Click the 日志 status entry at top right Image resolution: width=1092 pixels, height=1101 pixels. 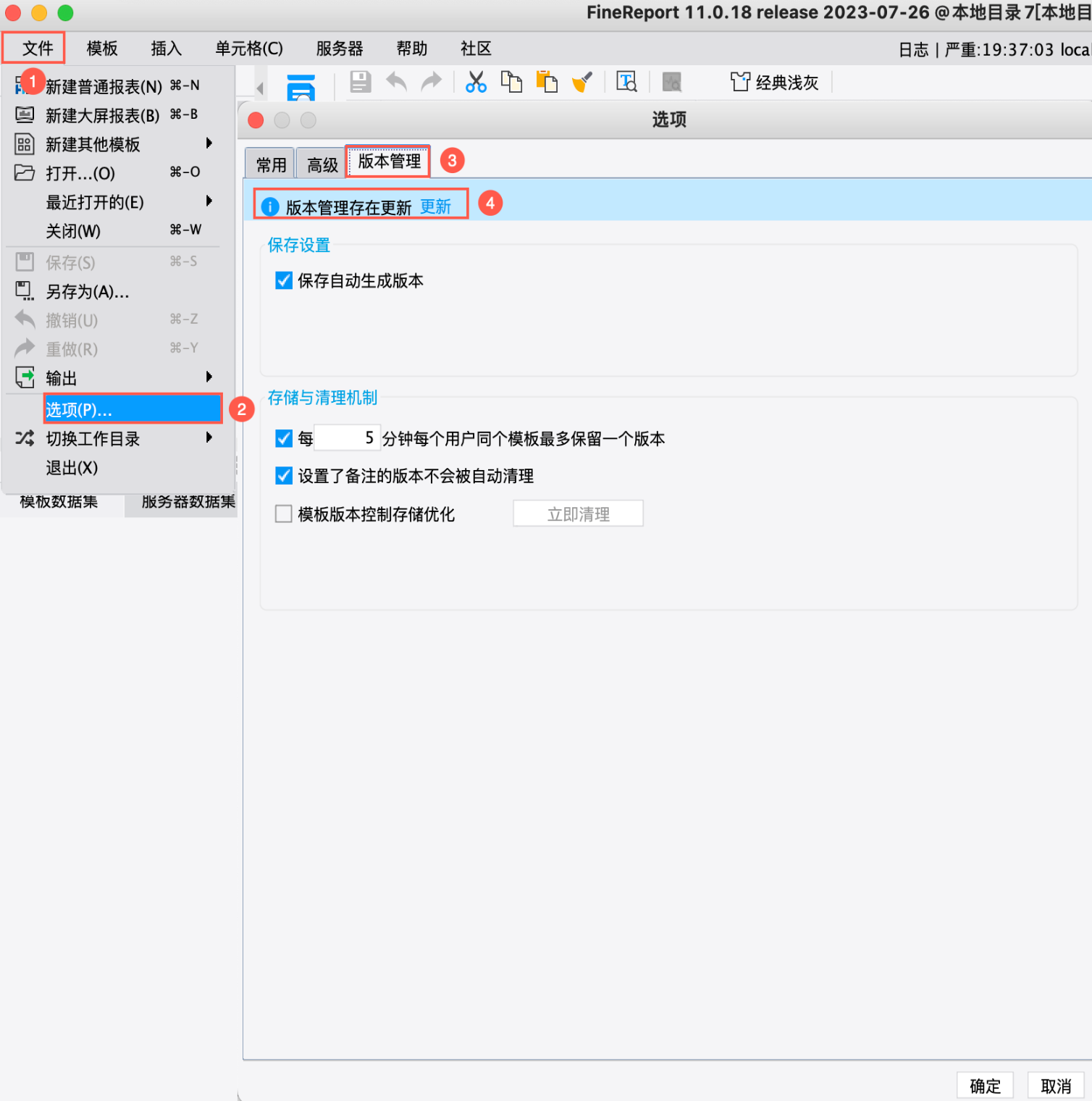[913, 50]
